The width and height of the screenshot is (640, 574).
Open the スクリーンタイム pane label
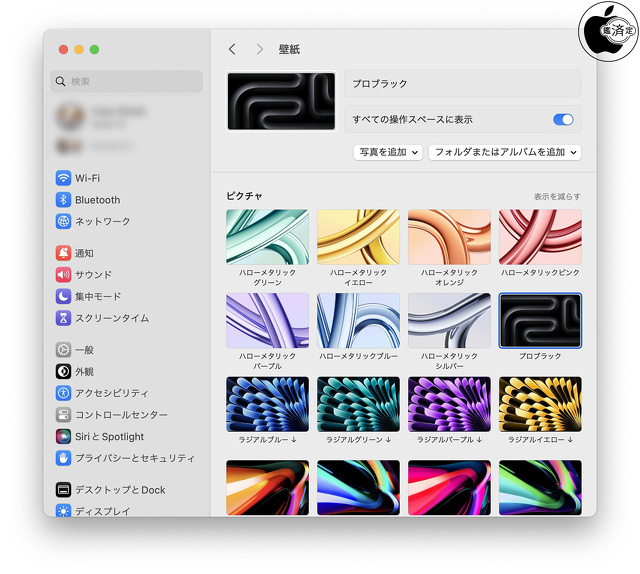coord(112,318)
